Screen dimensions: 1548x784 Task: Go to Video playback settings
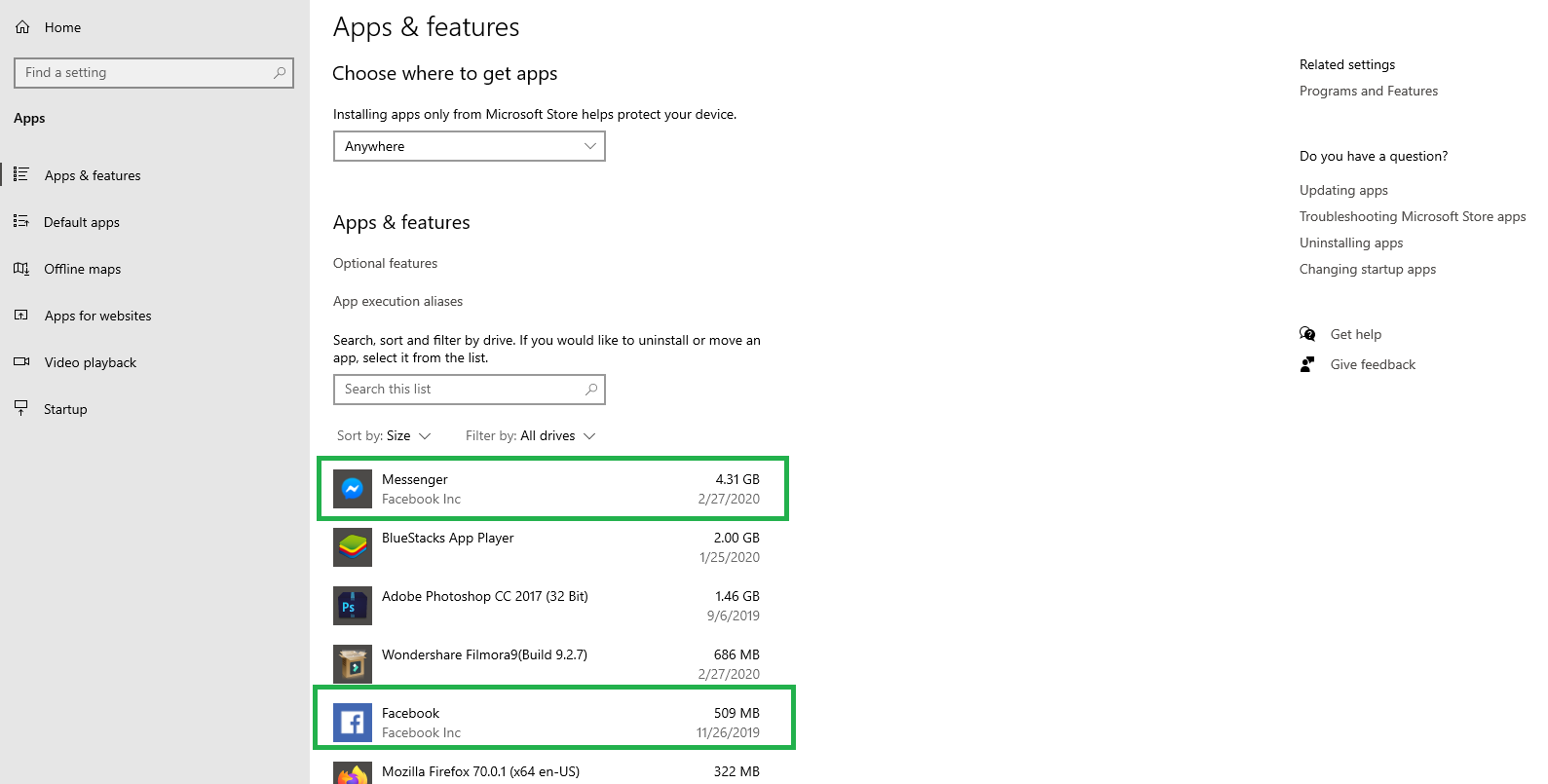click(90, 362)
